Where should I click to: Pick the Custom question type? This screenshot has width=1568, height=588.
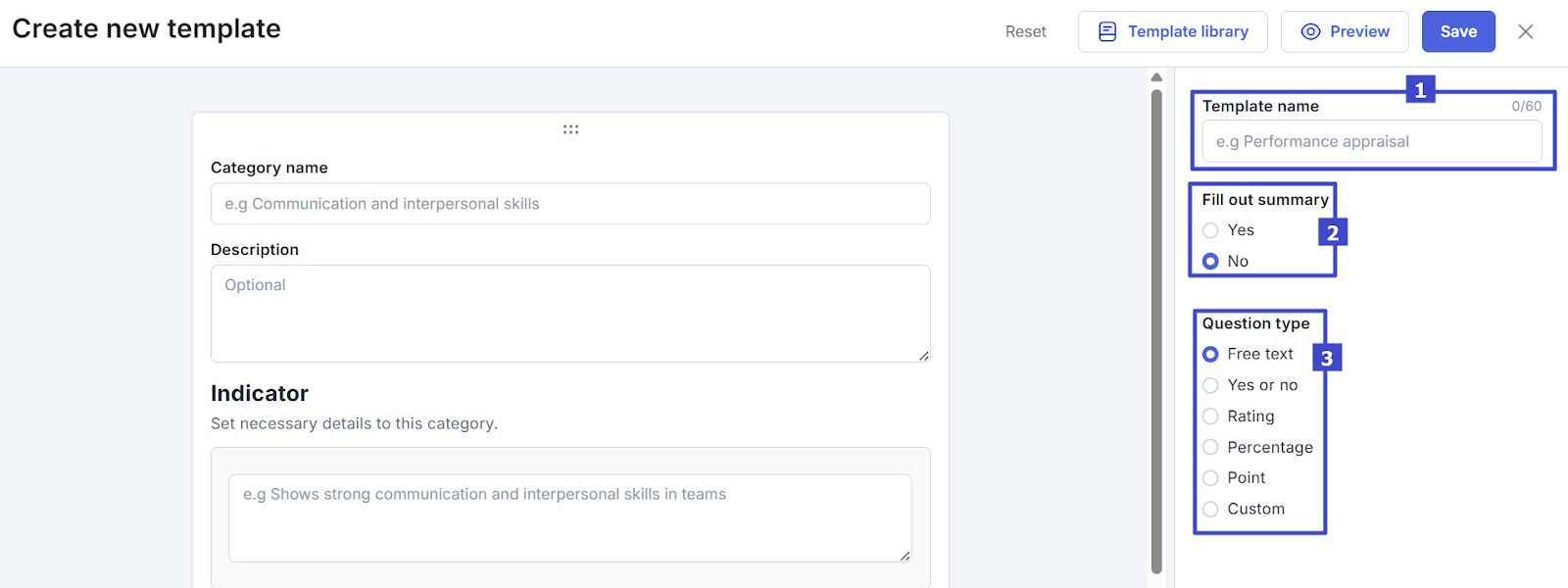[1211, 510]
